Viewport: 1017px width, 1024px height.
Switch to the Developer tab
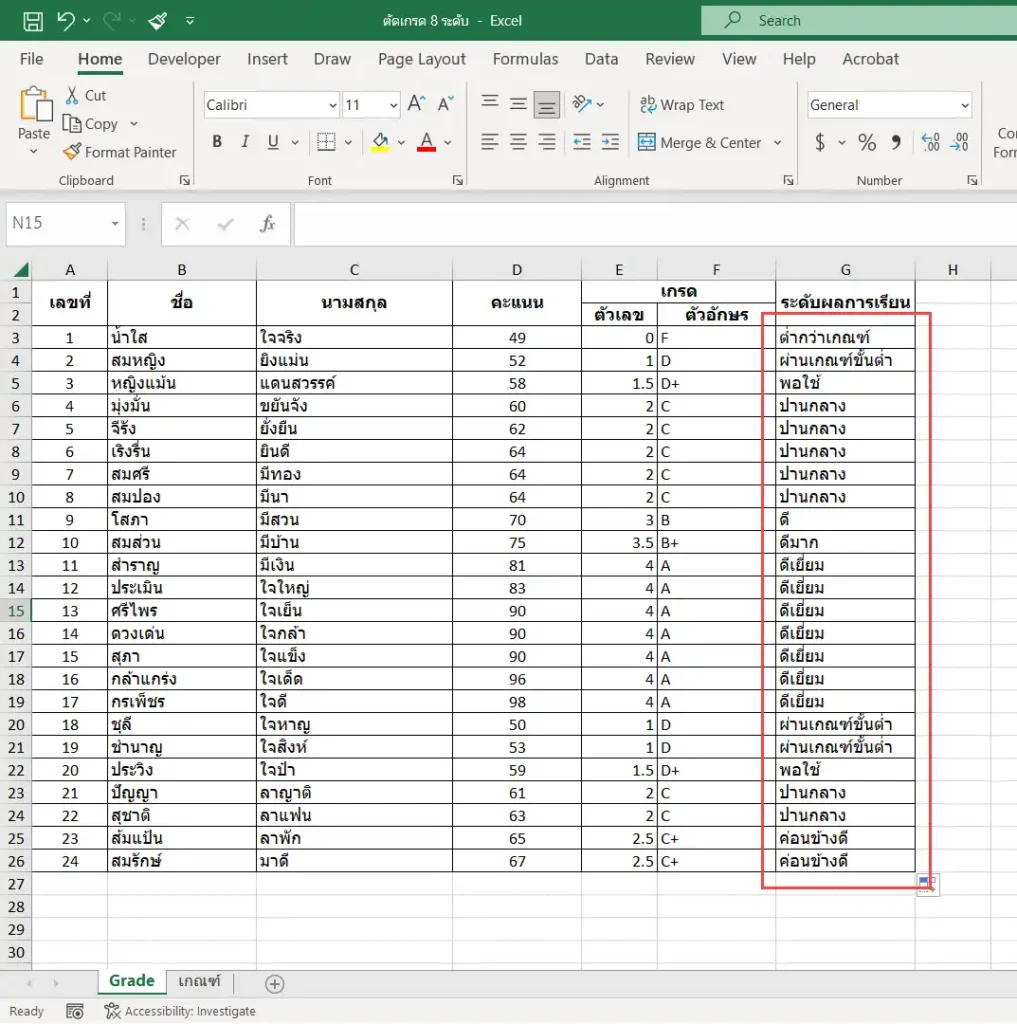pos(184,59)
